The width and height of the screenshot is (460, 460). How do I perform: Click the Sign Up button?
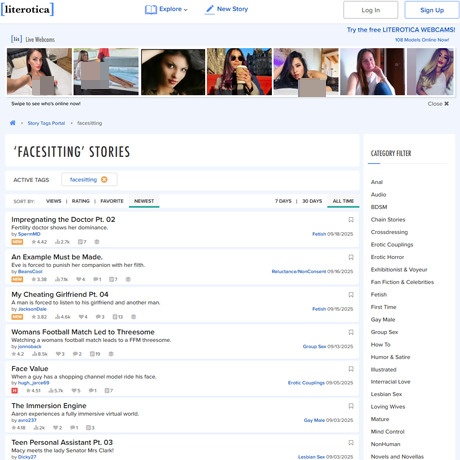tap(432, 10)
